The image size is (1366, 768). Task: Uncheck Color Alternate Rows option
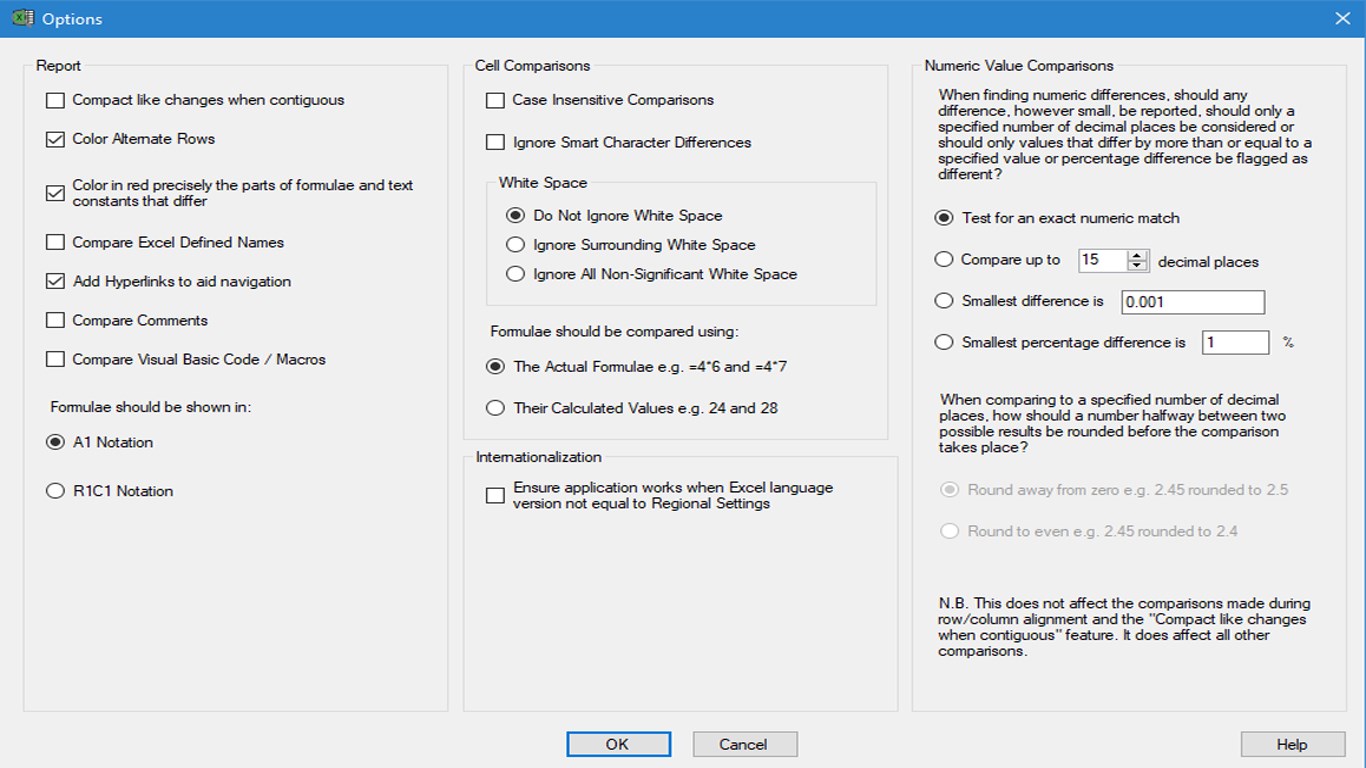(x=56, y=139)
